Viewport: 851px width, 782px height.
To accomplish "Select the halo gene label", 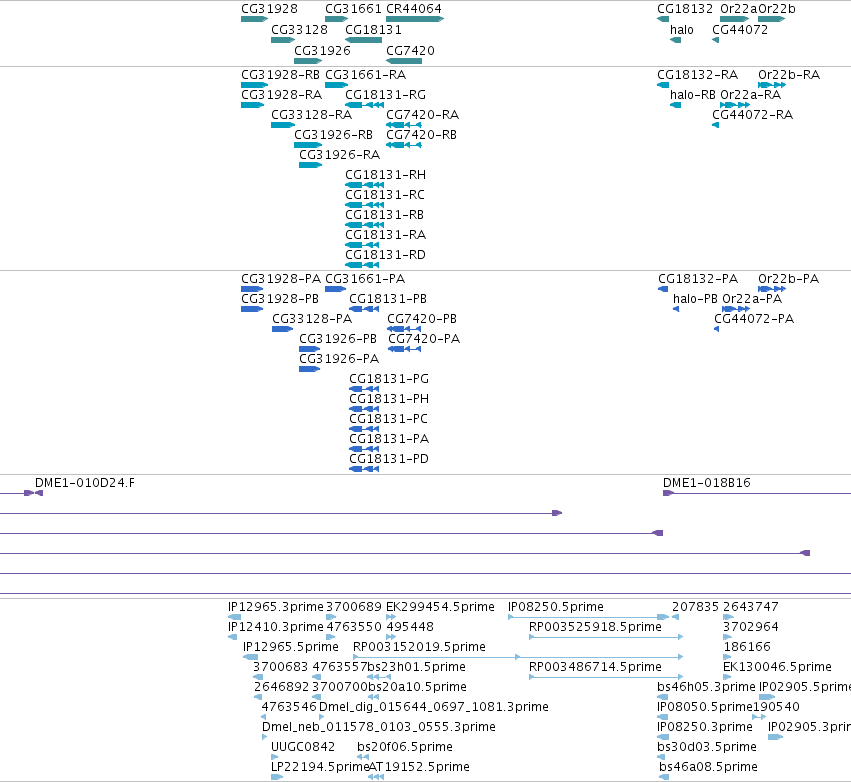I will [x=682, y=30].
